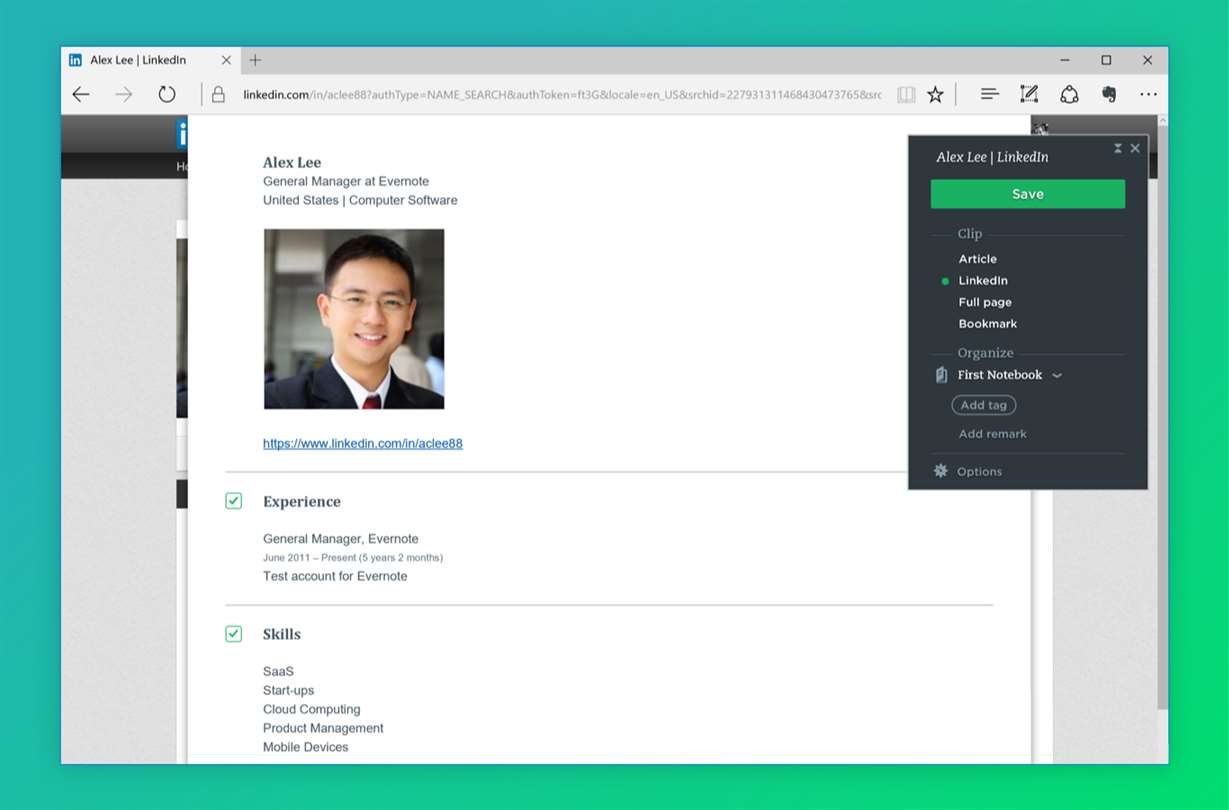This screenshot has width=1229, height=810.
Task: Reload the page with refresh icon
Action: point(167,95)
